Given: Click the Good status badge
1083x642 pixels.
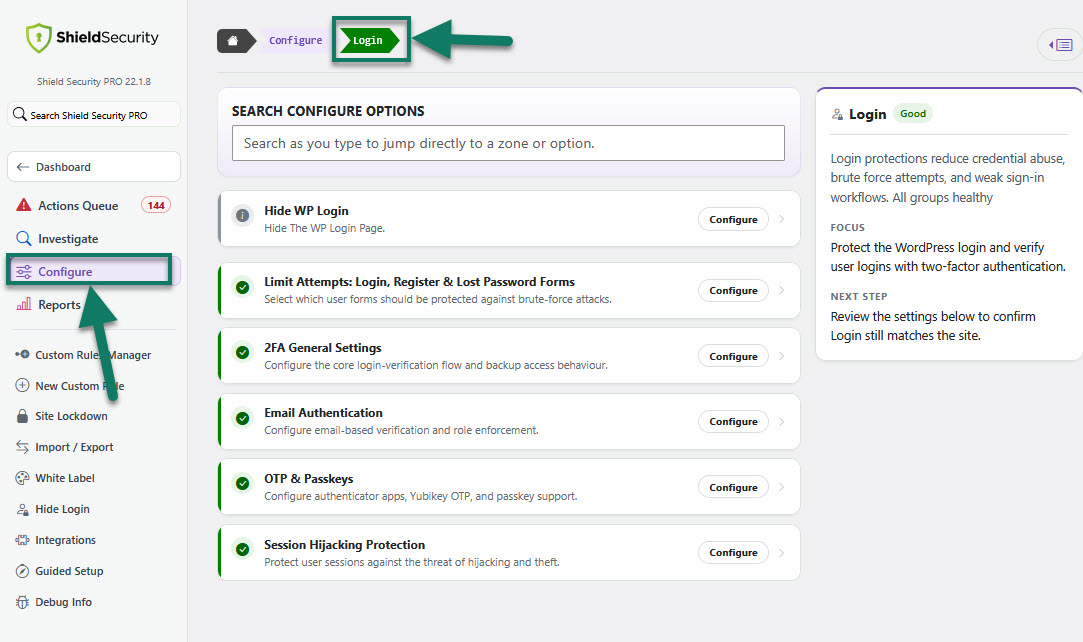Looking at the screenshot, I should [x=913, y=114].
